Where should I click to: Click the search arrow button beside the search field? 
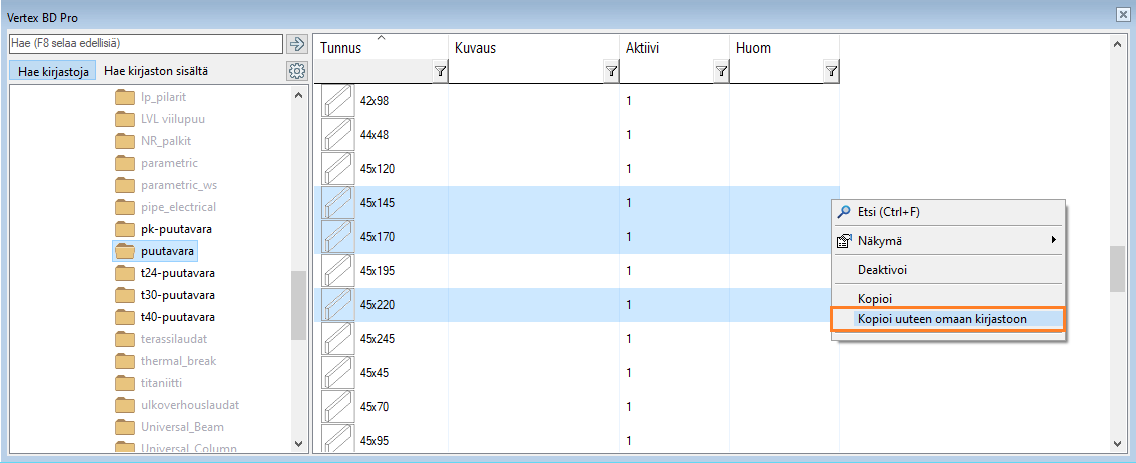(296, 44)
